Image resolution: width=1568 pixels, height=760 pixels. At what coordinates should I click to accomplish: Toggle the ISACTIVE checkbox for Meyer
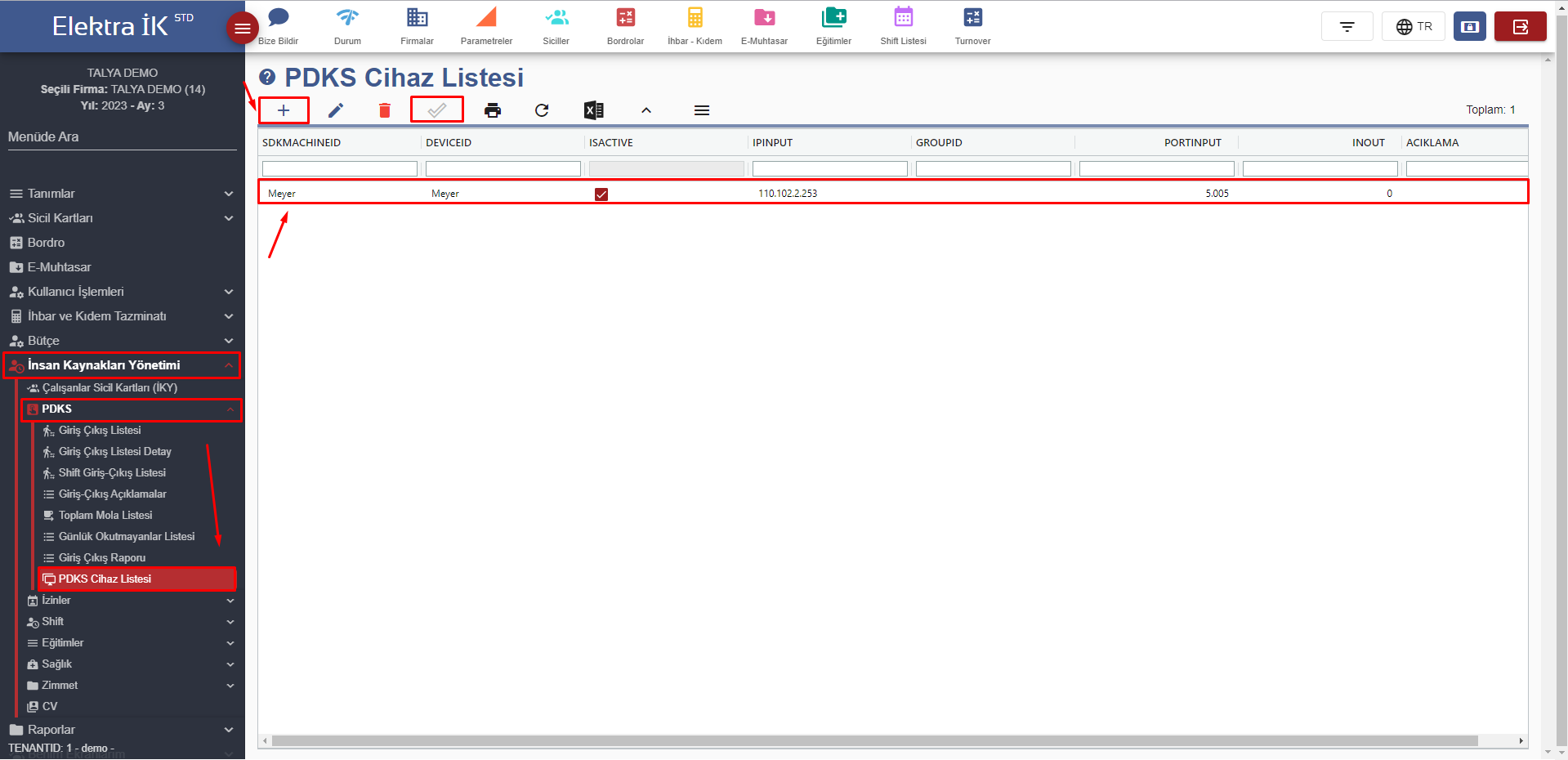(601, 194)
